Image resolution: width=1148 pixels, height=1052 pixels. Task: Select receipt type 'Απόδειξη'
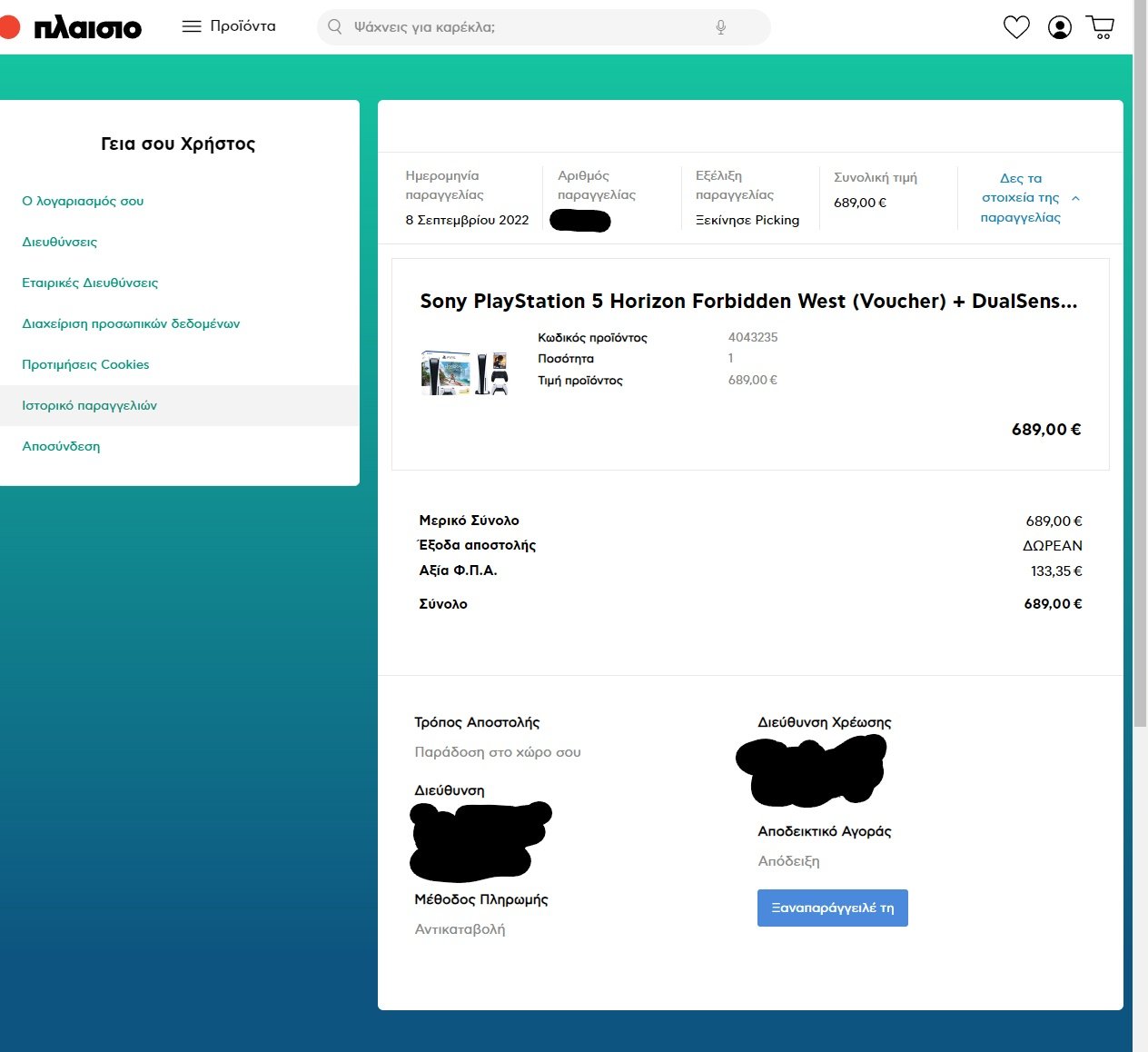click(788, 861)
